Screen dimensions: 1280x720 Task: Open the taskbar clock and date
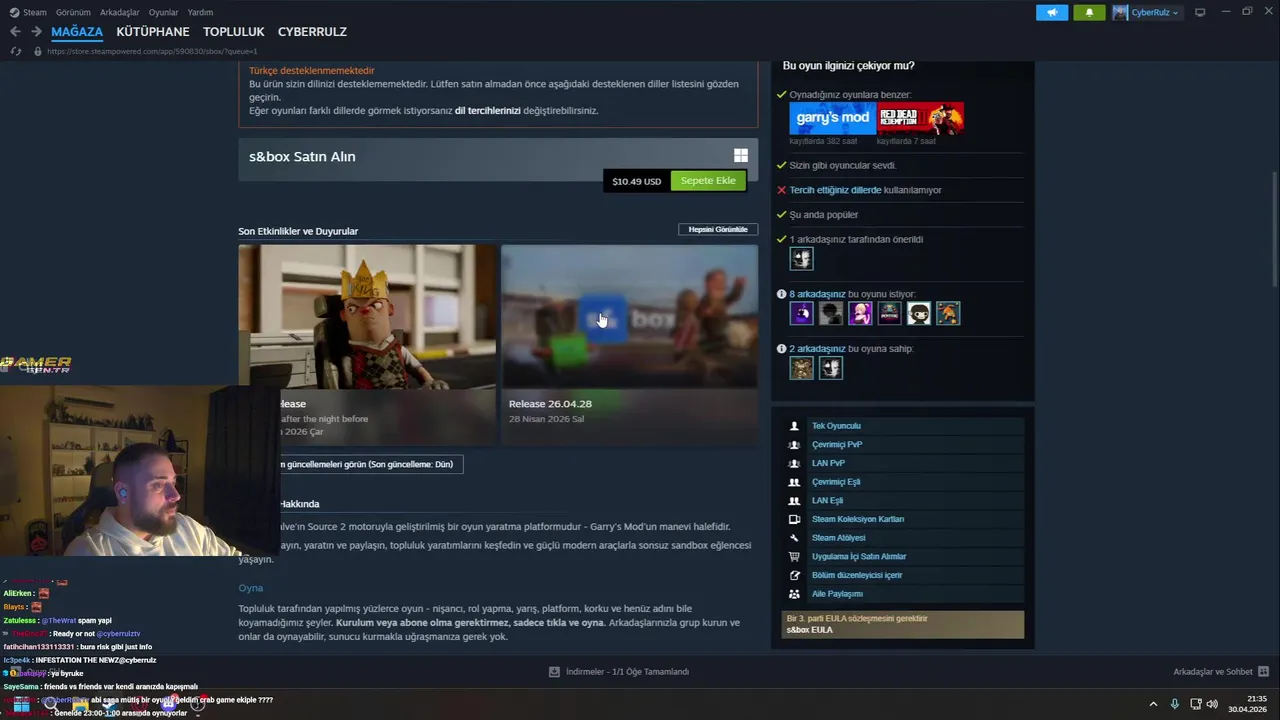[x=1247, y=704]
